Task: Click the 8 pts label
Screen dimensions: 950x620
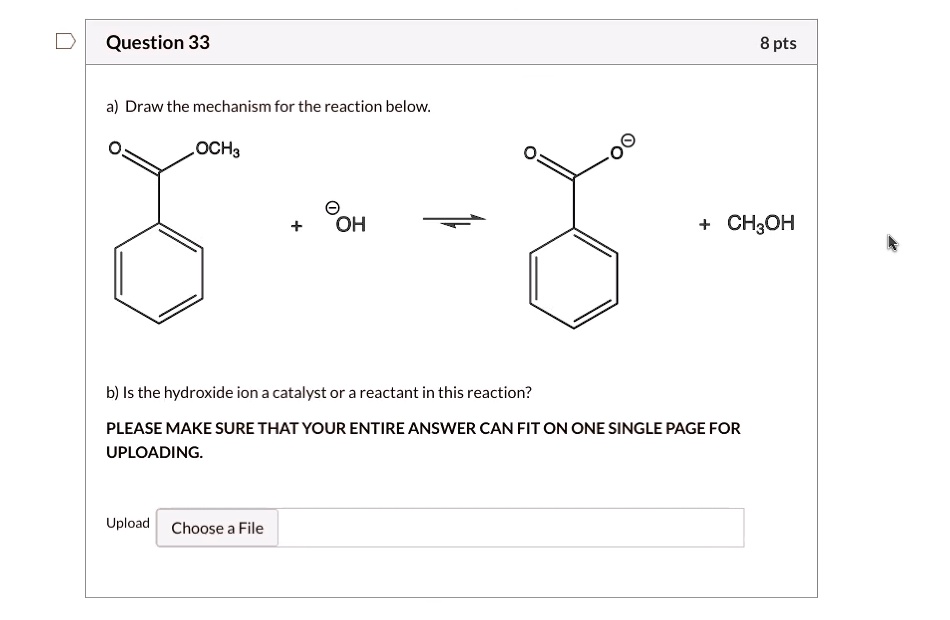Action: 778,43
